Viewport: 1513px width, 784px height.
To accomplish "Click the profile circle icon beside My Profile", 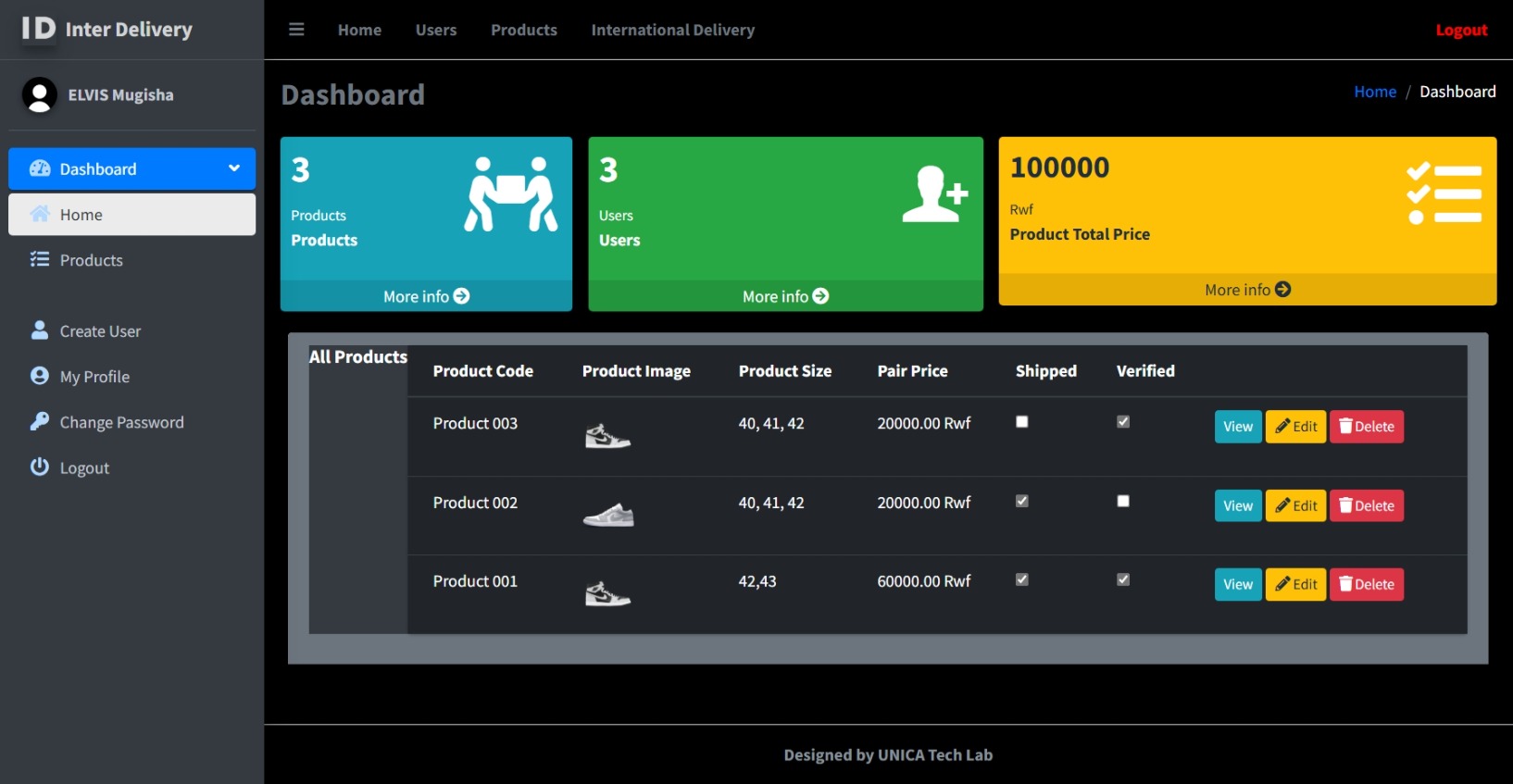I will (x=40, y=376).
